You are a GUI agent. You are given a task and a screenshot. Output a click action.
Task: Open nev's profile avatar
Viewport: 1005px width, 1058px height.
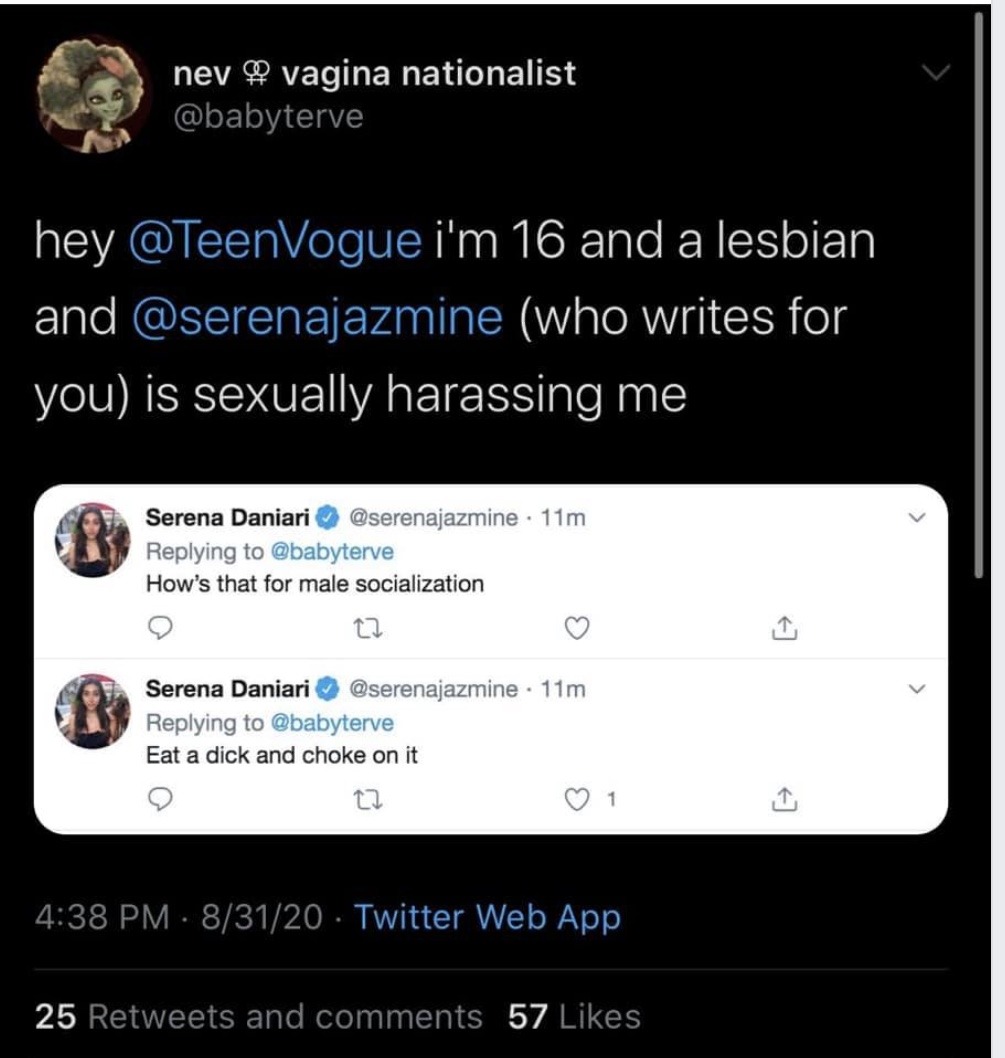[x=94, y=96]
